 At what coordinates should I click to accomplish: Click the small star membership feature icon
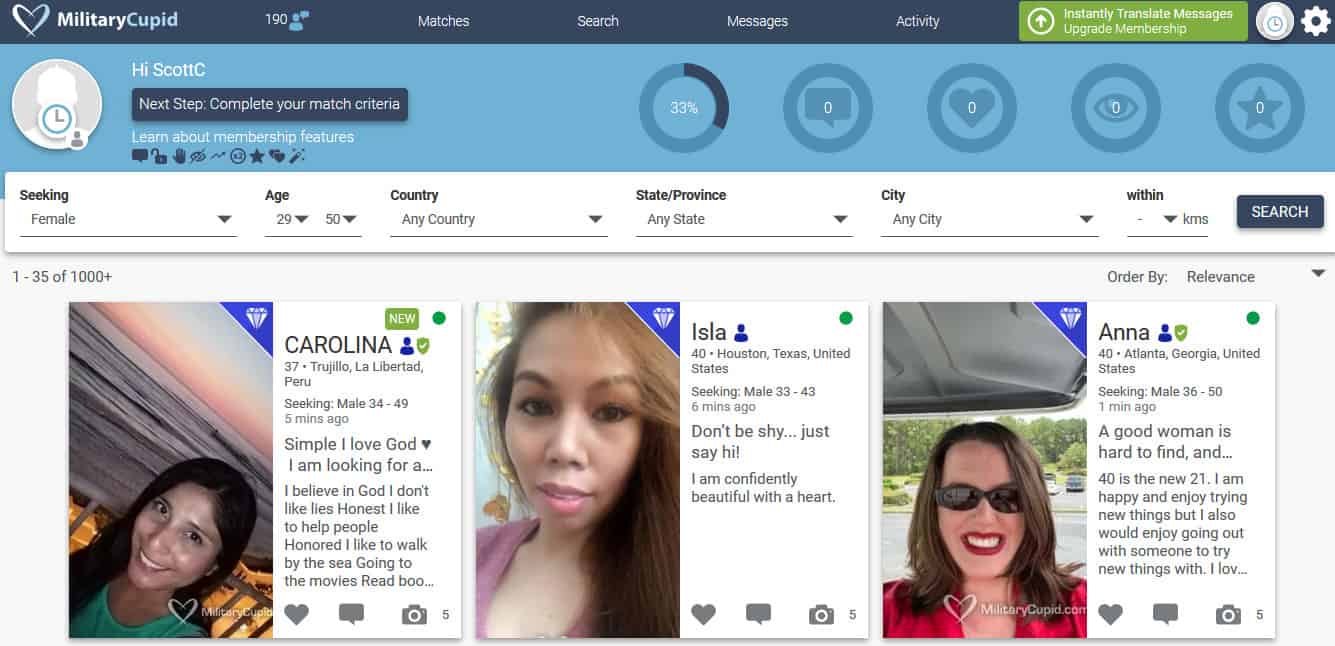(257, 156)
